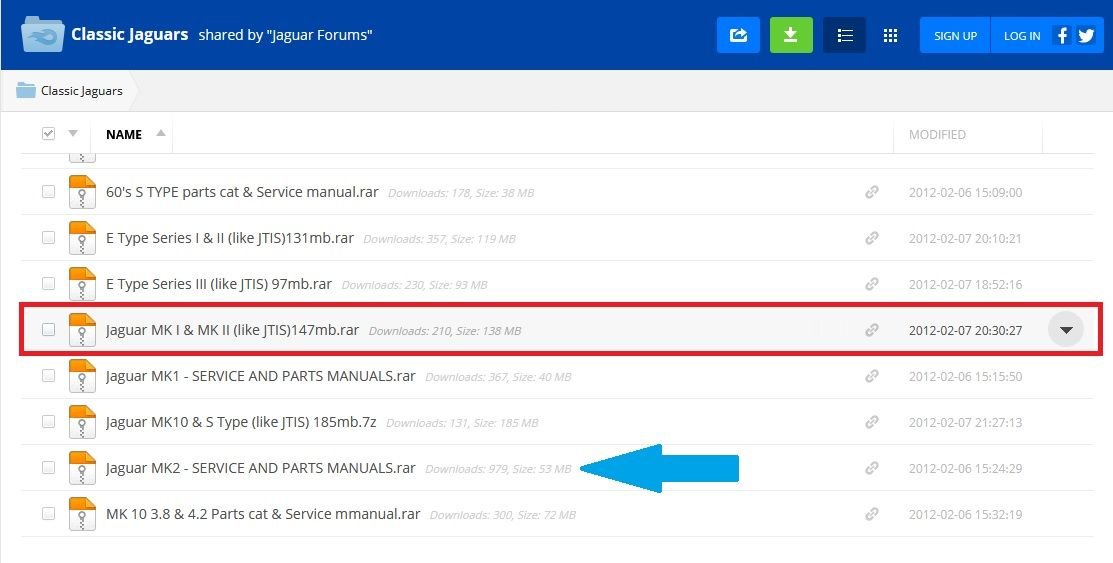Click the MediaFire folder logo icon
This screenshot has width=1113, height=563.
[x=43, y=35]
